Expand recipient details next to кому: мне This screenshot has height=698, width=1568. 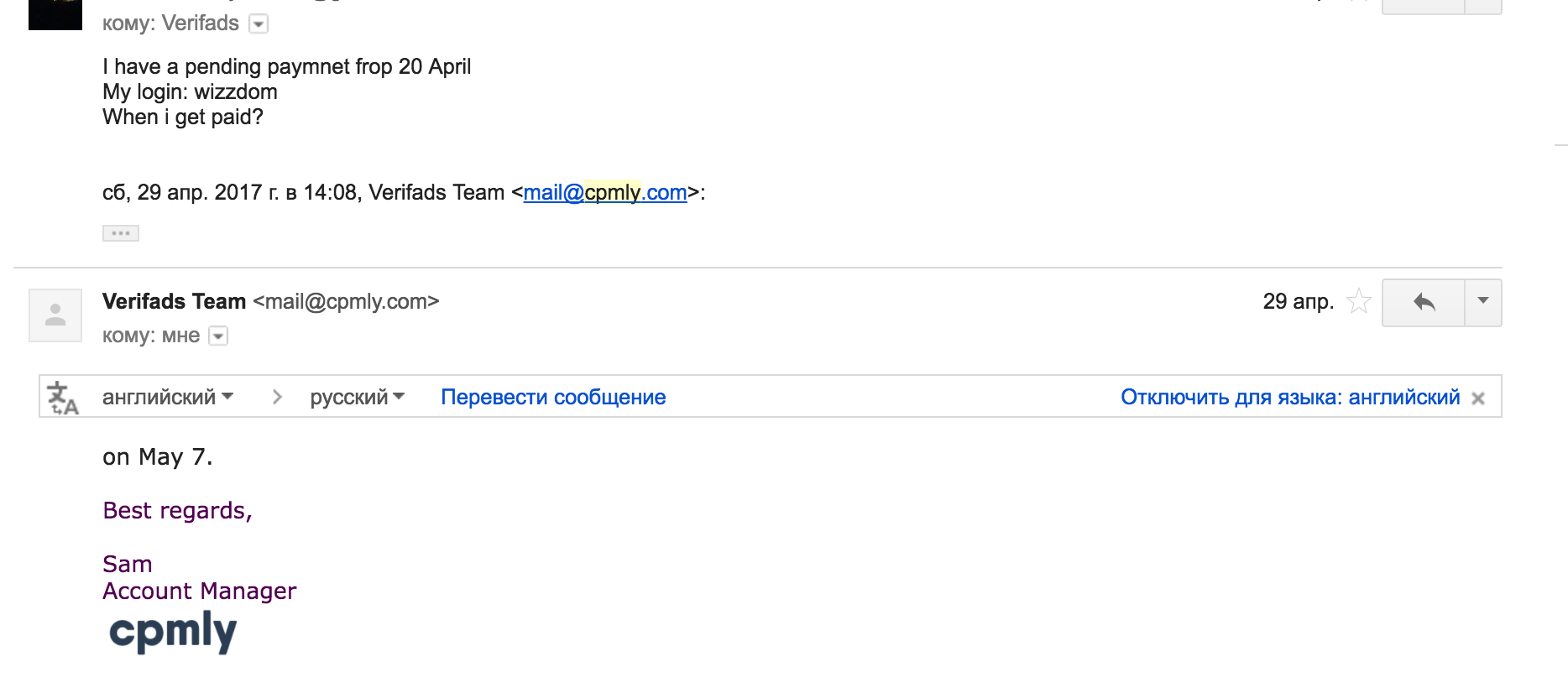coord(218,336)
